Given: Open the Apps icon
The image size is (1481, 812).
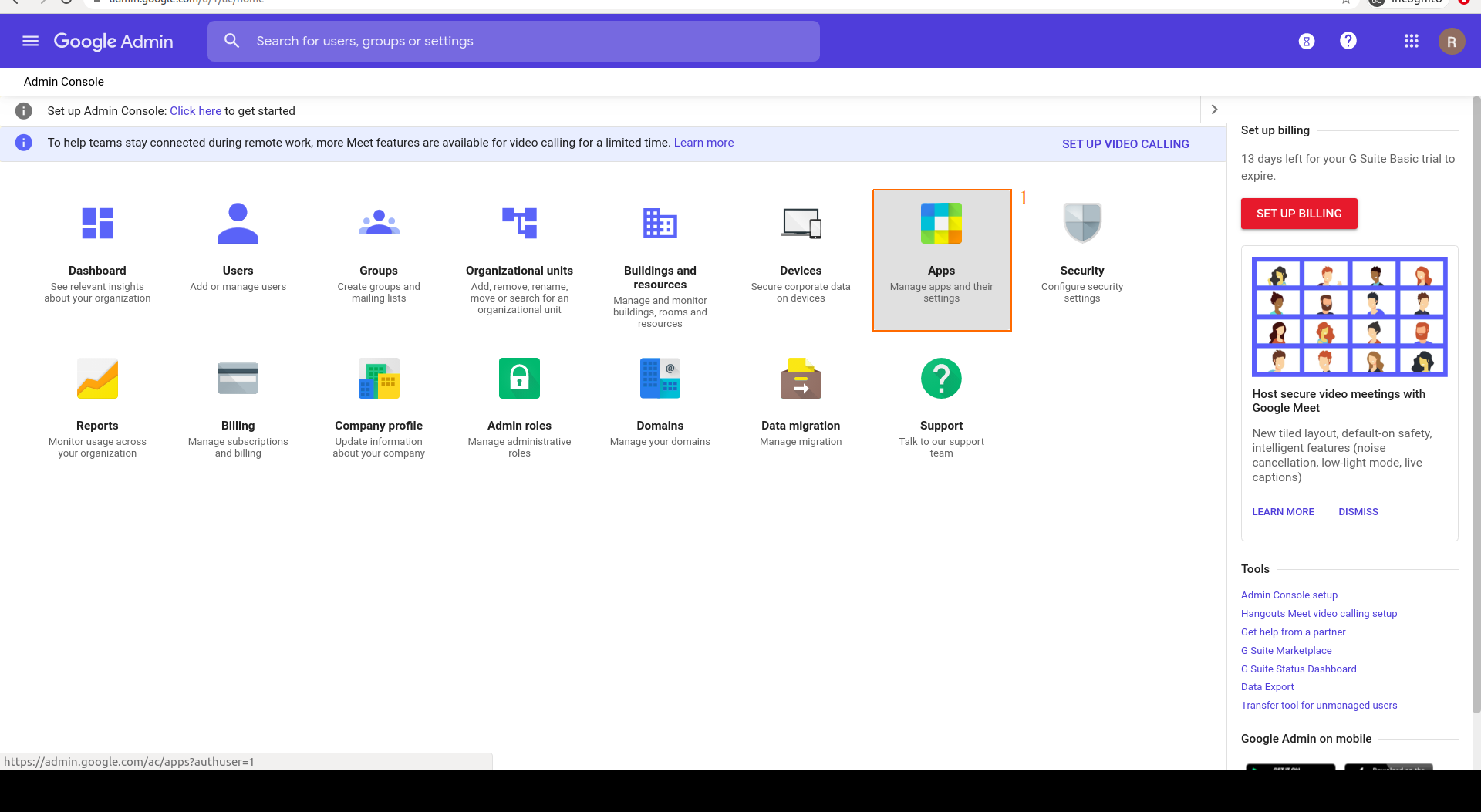Looking at the screenshot, I should [x=941, y=224].
